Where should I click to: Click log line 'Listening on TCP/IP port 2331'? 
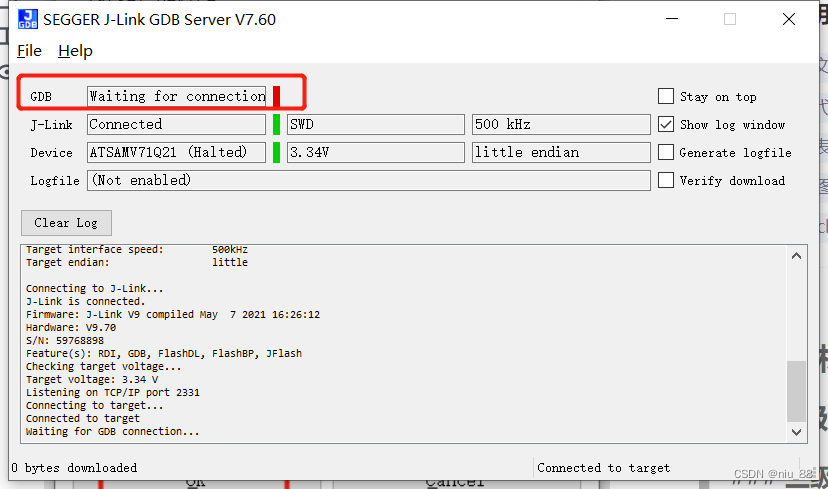[112, 392]
